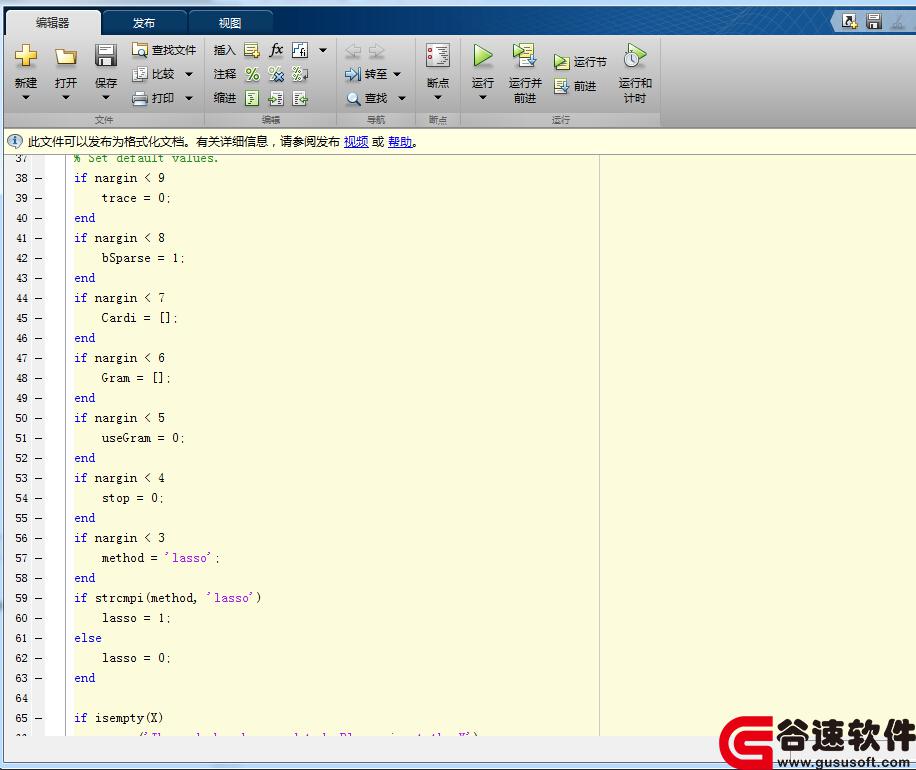
Task: Set breakpoint at line 38 dash
Action: (x=39, y=178)
